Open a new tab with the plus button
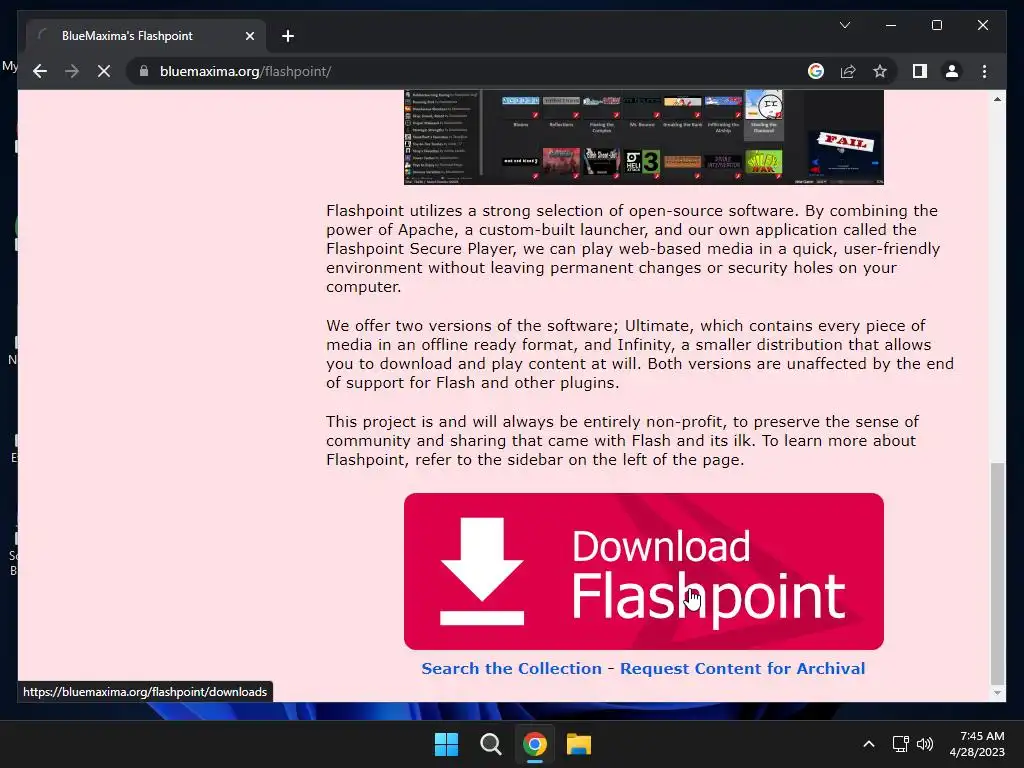The height and width of the screenshot is (768, 1024). 288,36
